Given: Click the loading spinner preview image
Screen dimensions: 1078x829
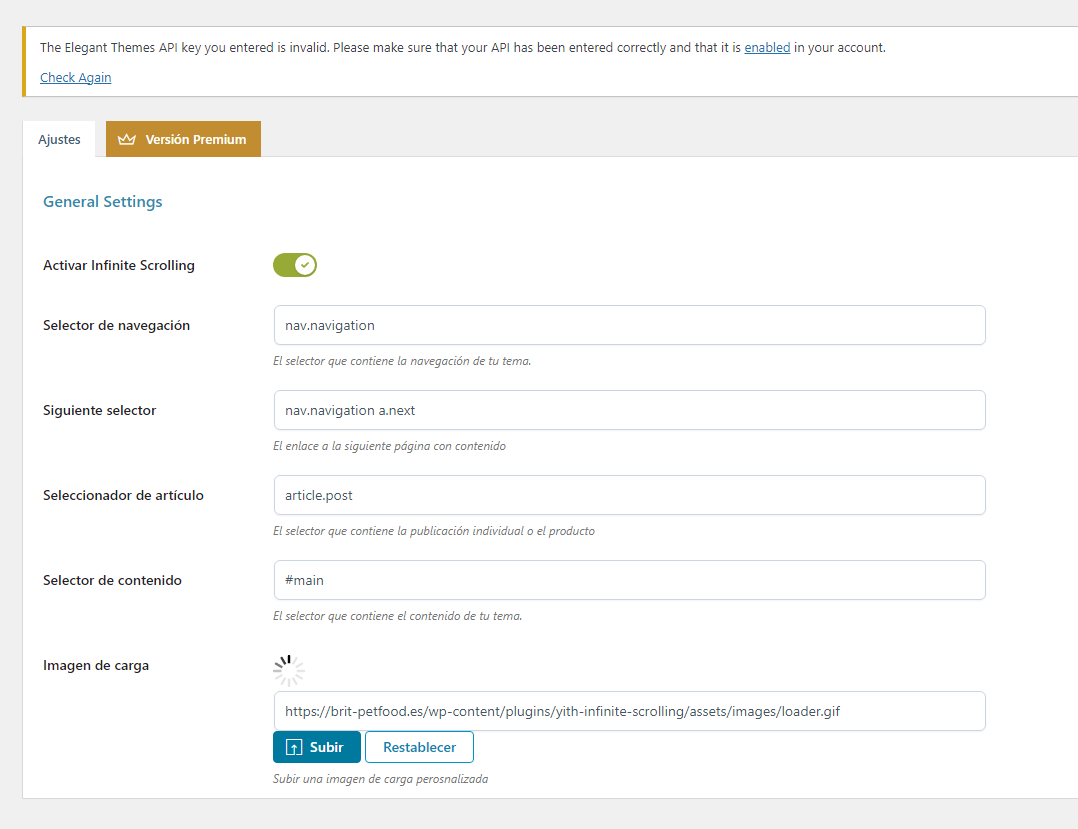Looking at the screenshot, I should coord(289,670).
